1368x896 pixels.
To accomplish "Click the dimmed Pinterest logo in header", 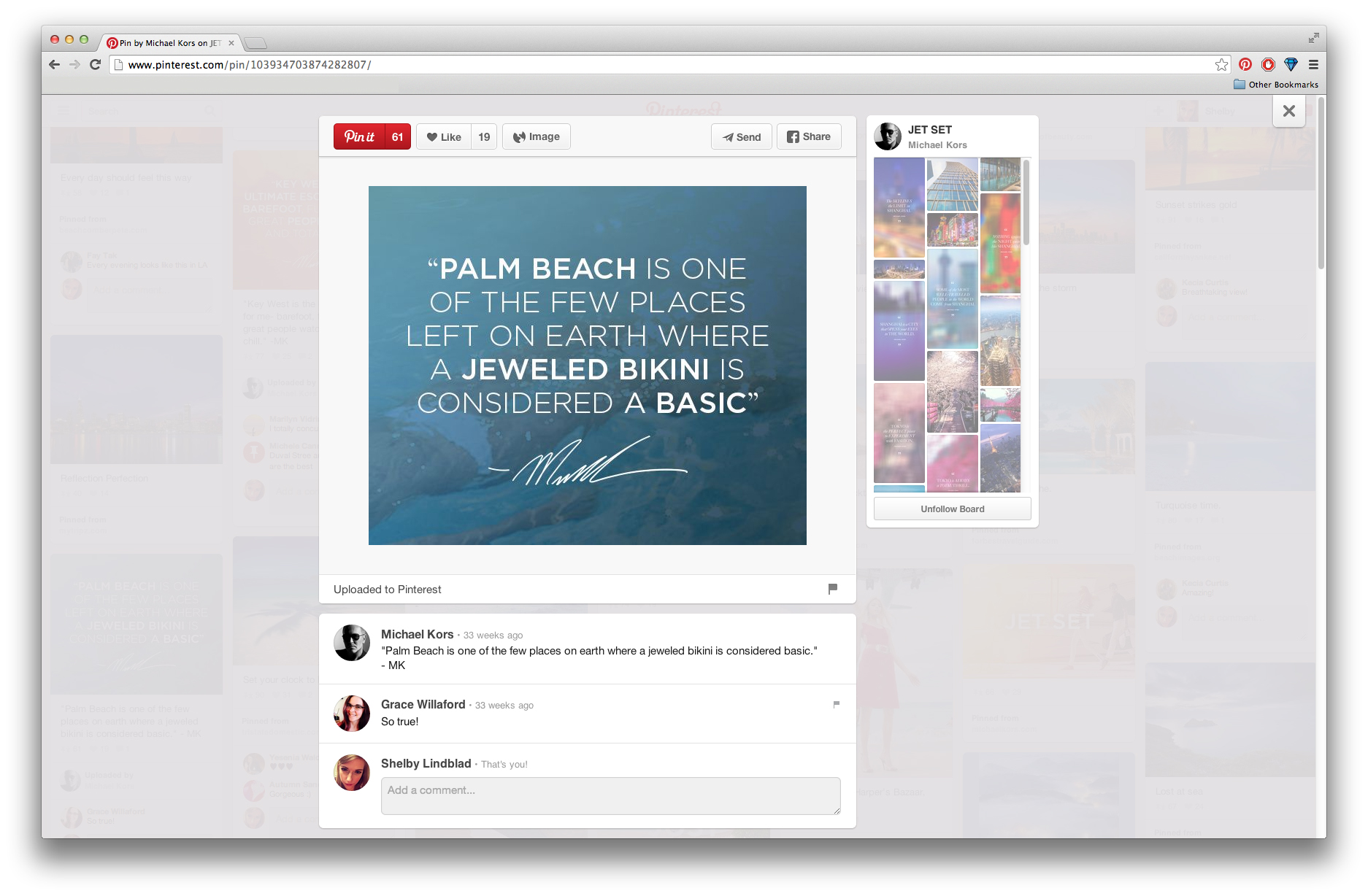I will (x=683, y=109).
